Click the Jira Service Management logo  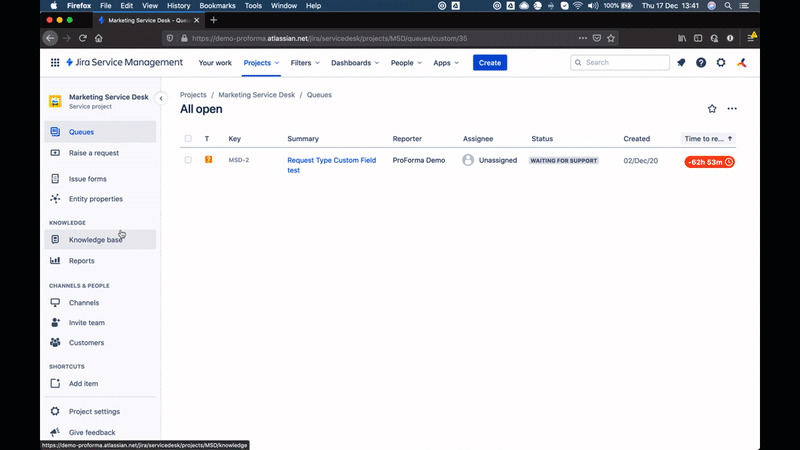pyautogui.click(x=124, y=62)
